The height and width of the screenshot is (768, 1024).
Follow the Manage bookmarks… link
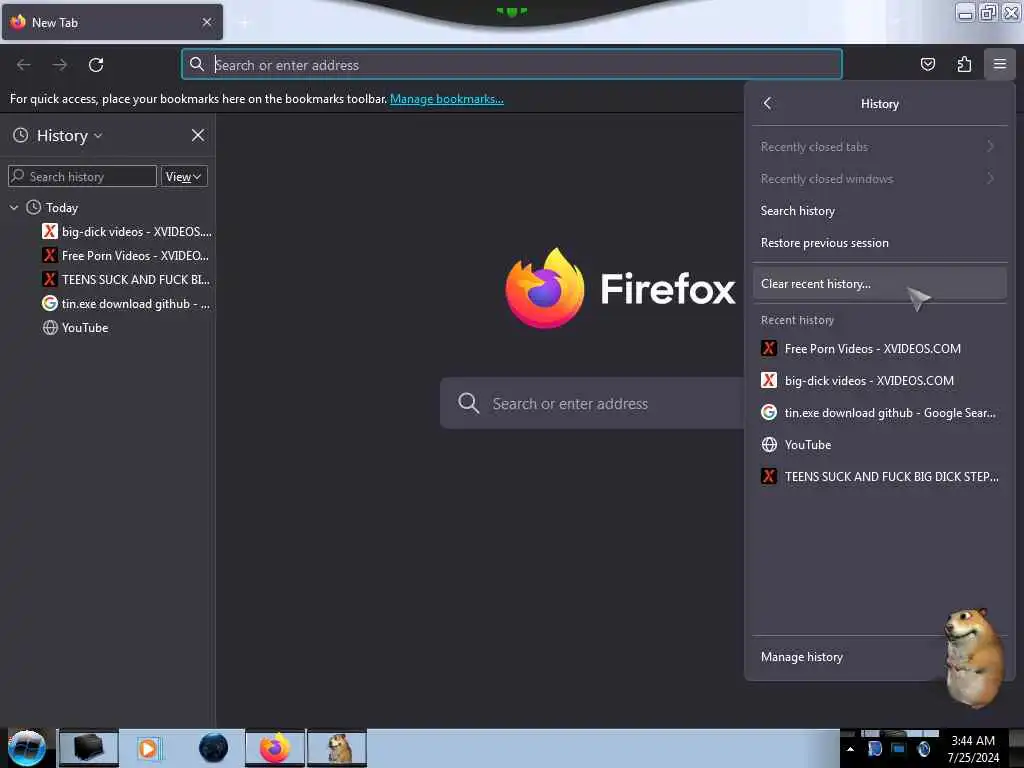point(447,99)
